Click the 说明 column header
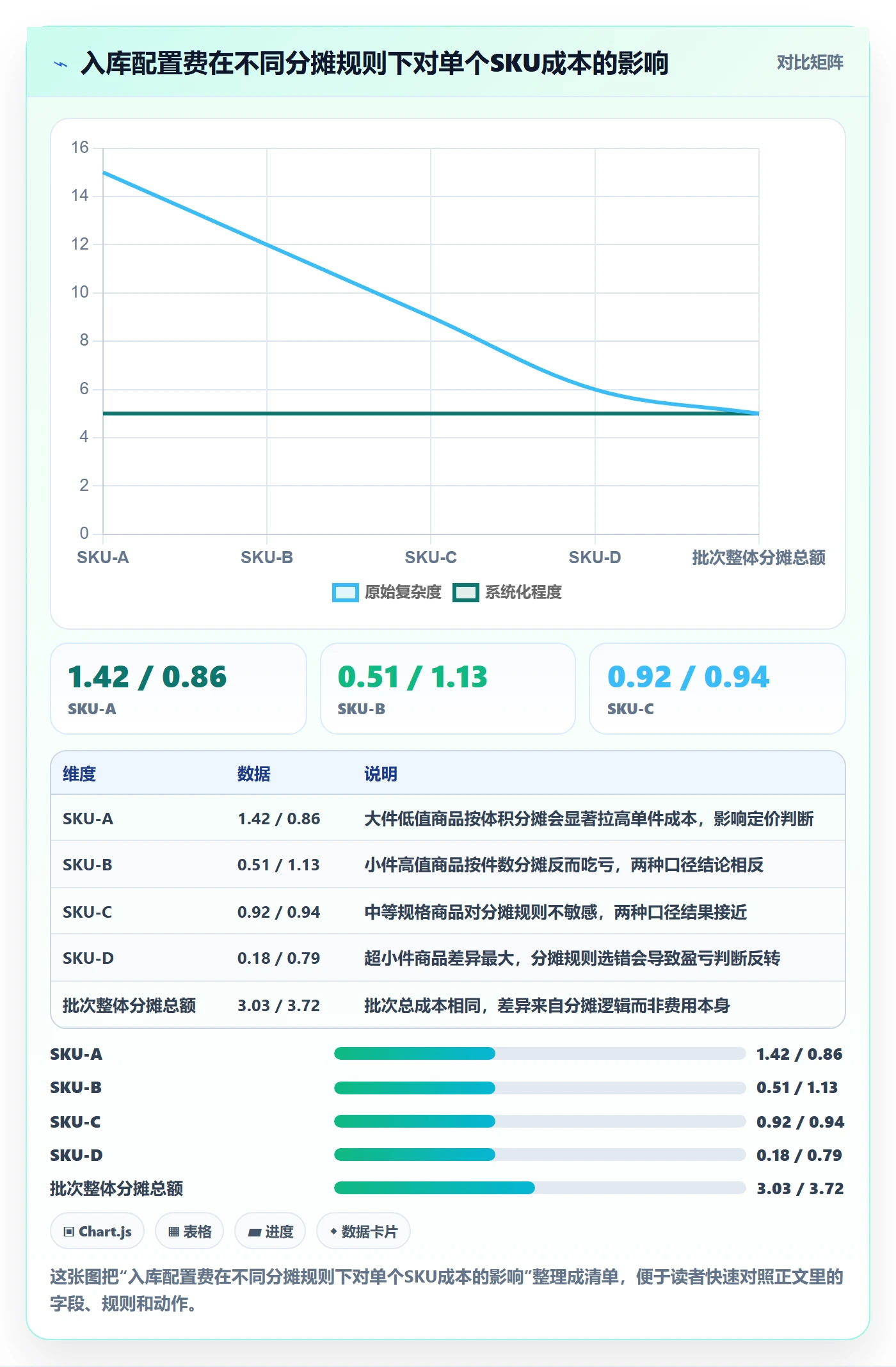Viewport: 896px width, 1367px height. point(381,774)
